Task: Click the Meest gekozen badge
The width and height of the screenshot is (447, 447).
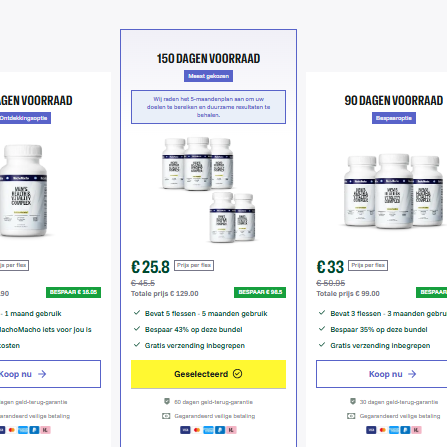Action: [208, 76]
